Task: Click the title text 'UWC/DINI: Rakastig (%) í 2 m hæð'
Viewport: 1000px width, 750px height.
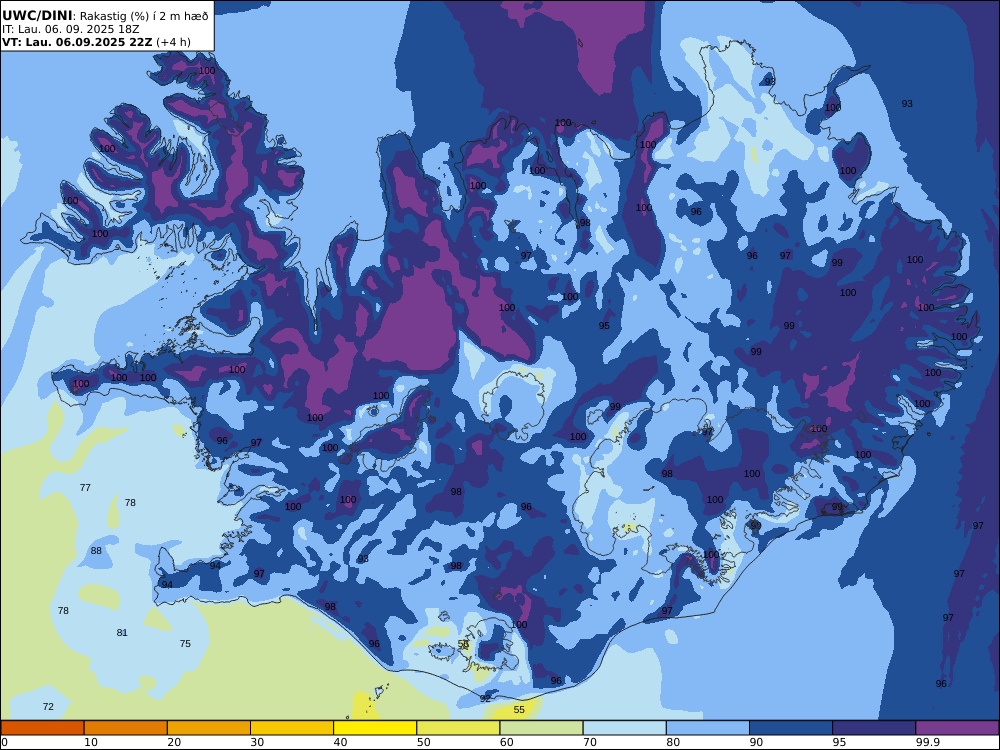Action: click(105, 16)
